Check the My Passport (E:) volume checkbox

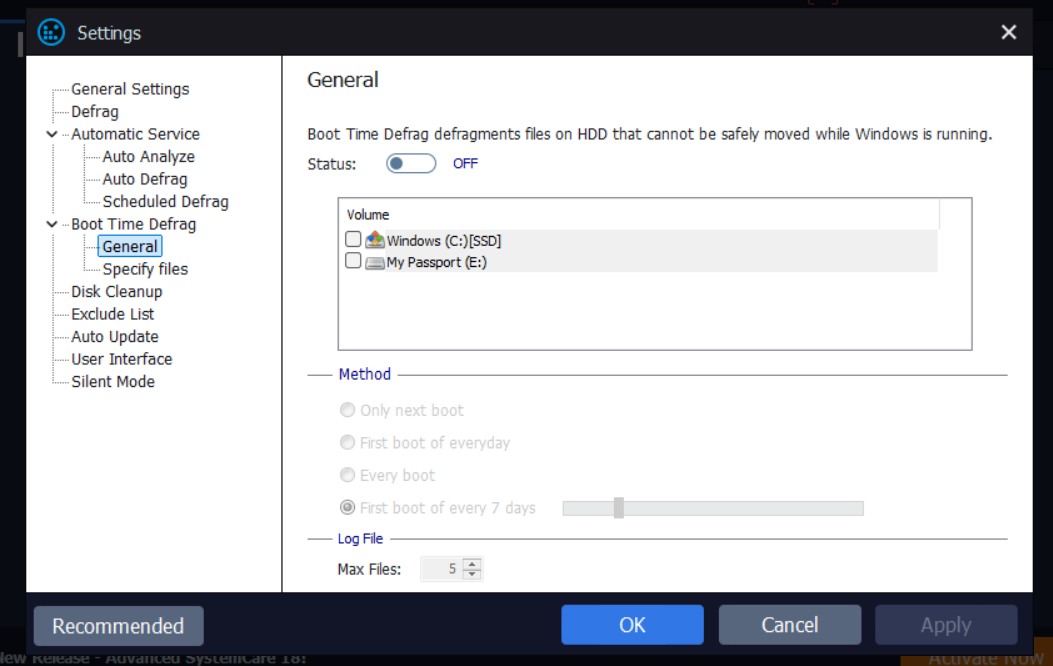tap(353, 261)
